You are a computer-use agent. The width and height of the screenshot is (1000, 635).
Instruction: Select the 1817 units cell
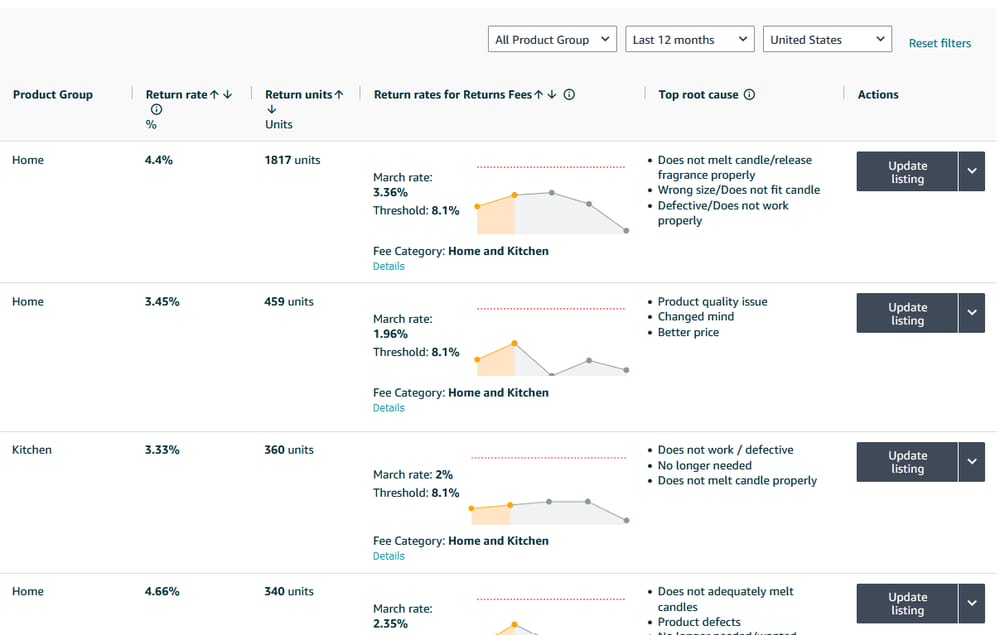(x=293, y=160)
